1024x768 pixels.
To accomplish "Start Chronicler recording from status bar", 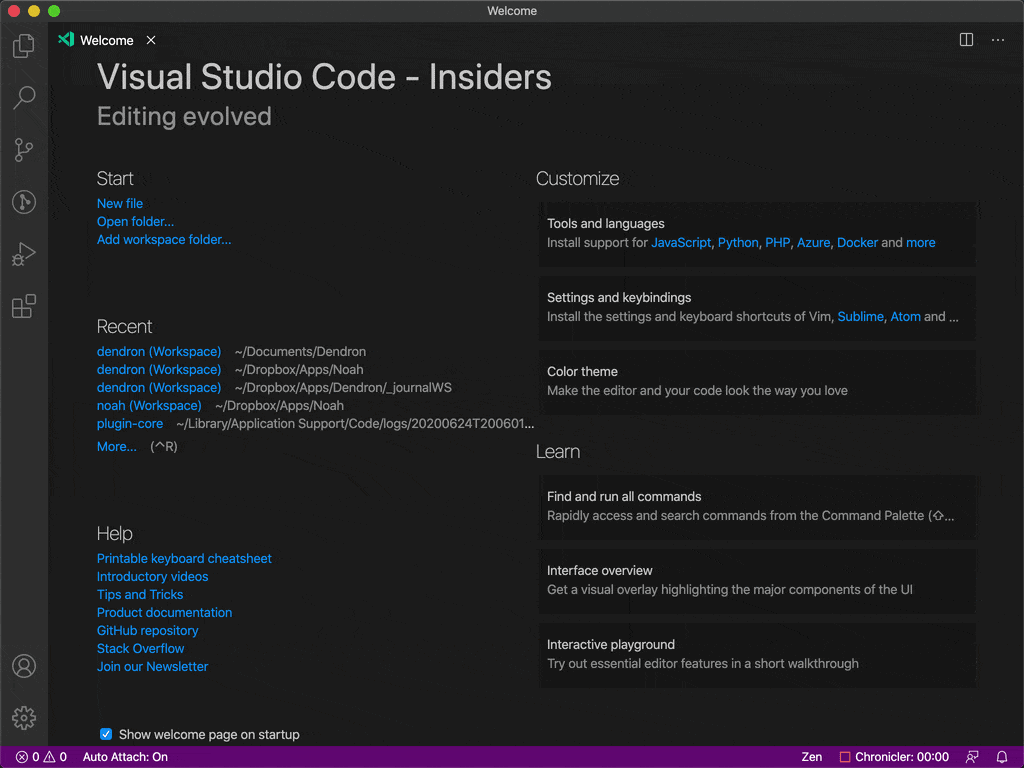I will (893, 757).
